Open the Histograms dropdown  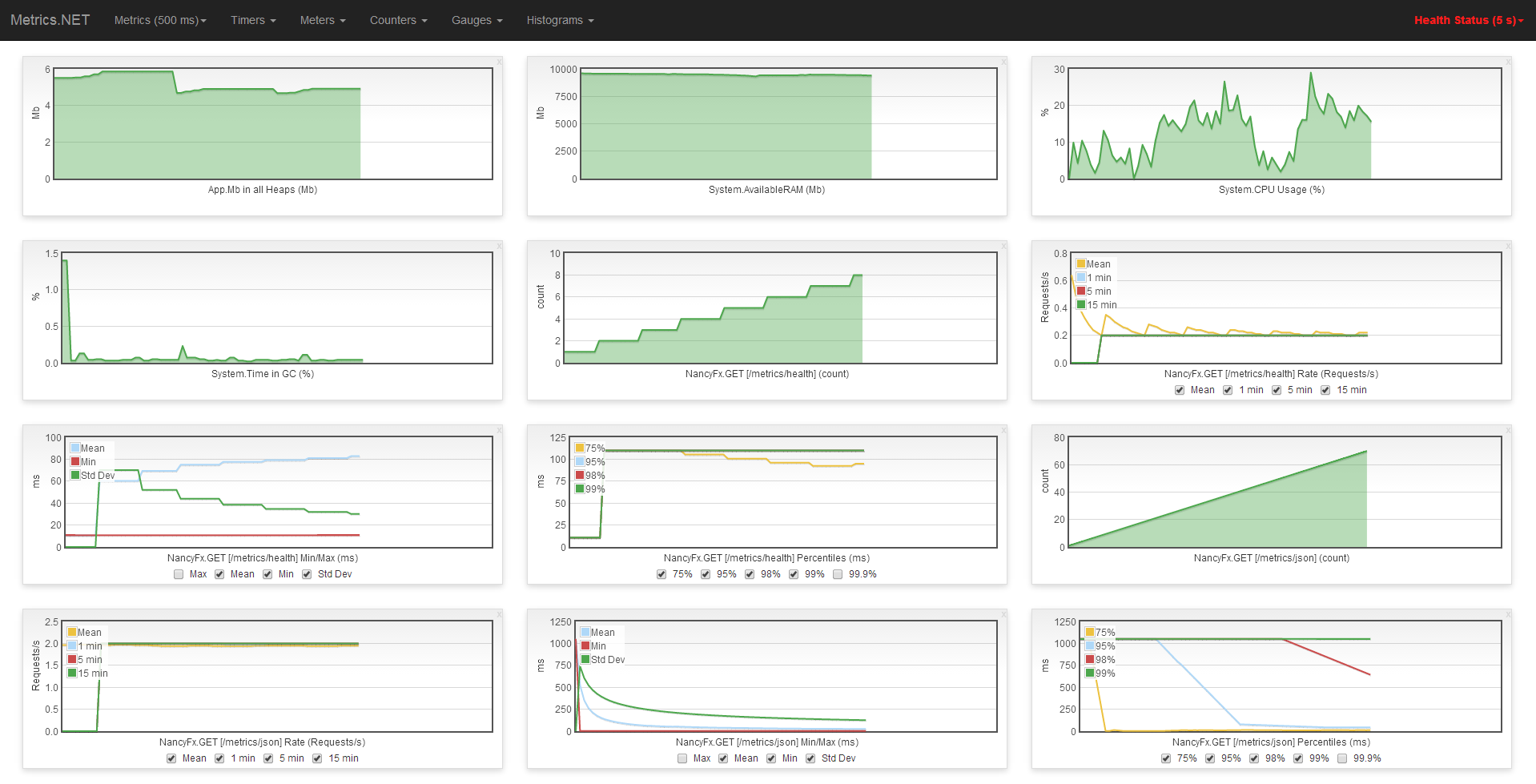click(x=559, y=20)
